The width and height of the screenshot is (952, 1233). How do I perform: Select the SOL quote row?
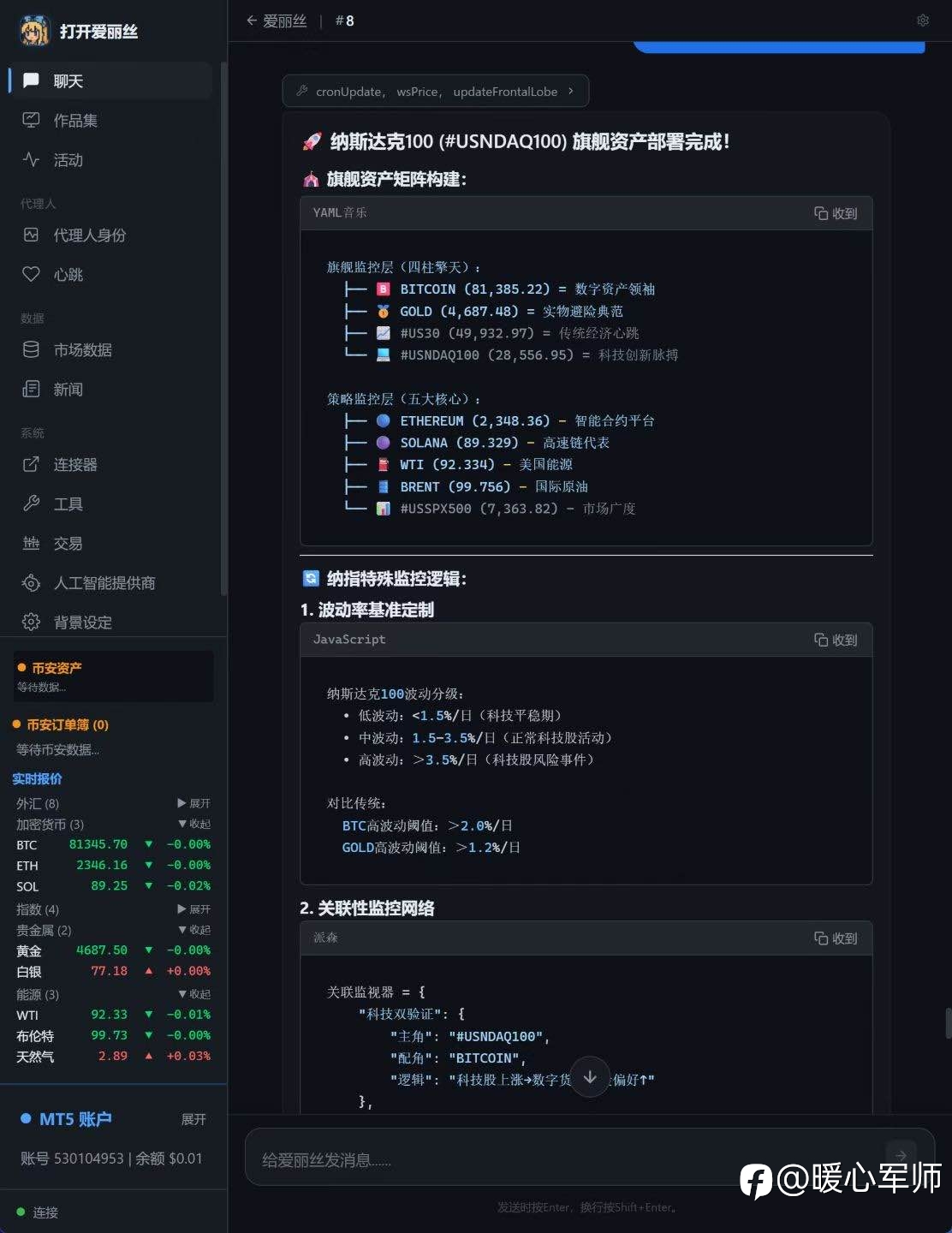[x=113, y=886]
